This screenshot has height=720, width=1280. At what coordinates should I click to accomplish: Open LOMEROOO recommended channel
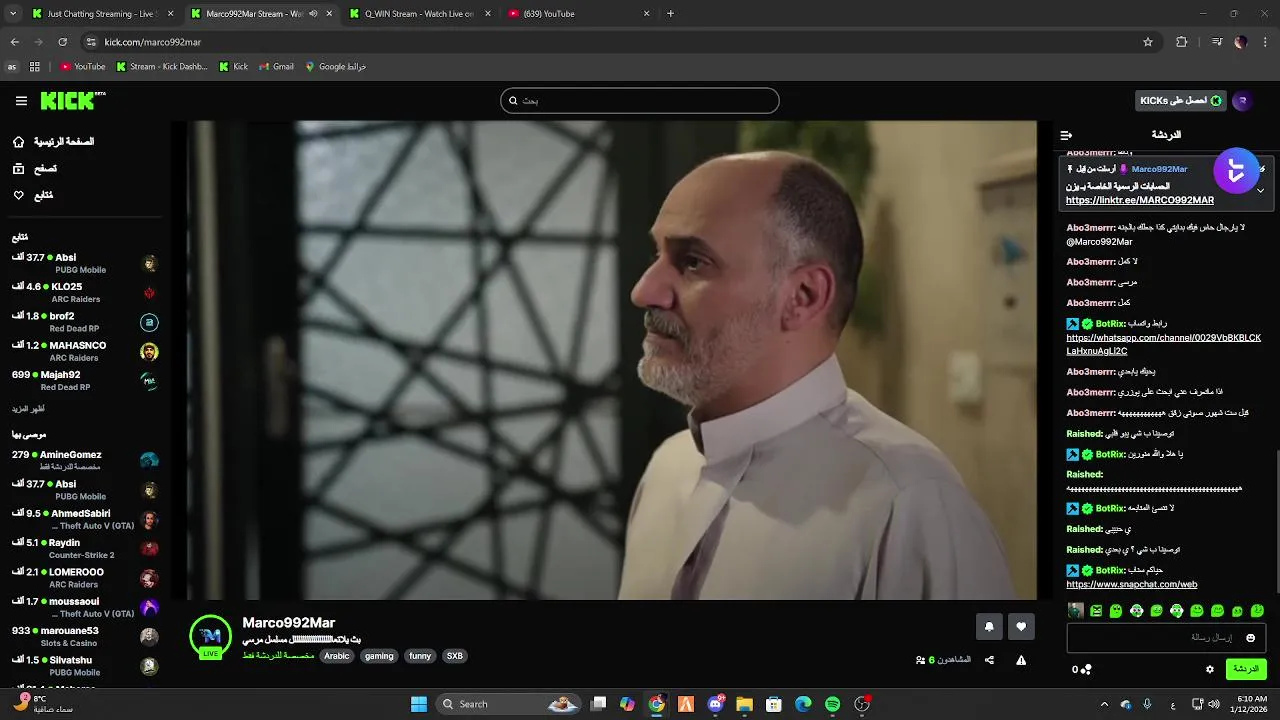85,578
